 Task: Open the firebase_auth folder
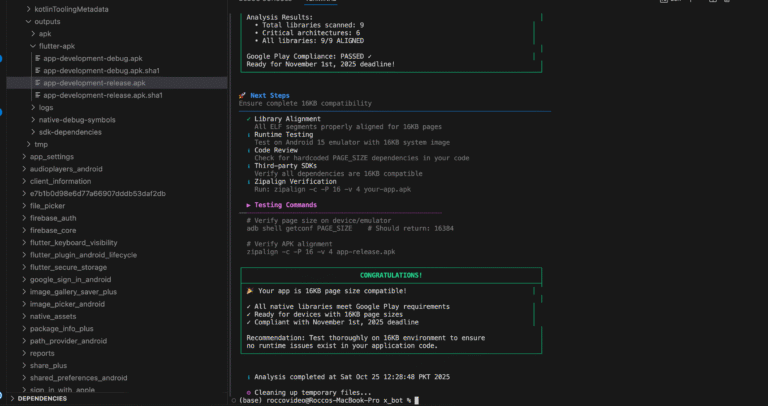pos(53,217)
